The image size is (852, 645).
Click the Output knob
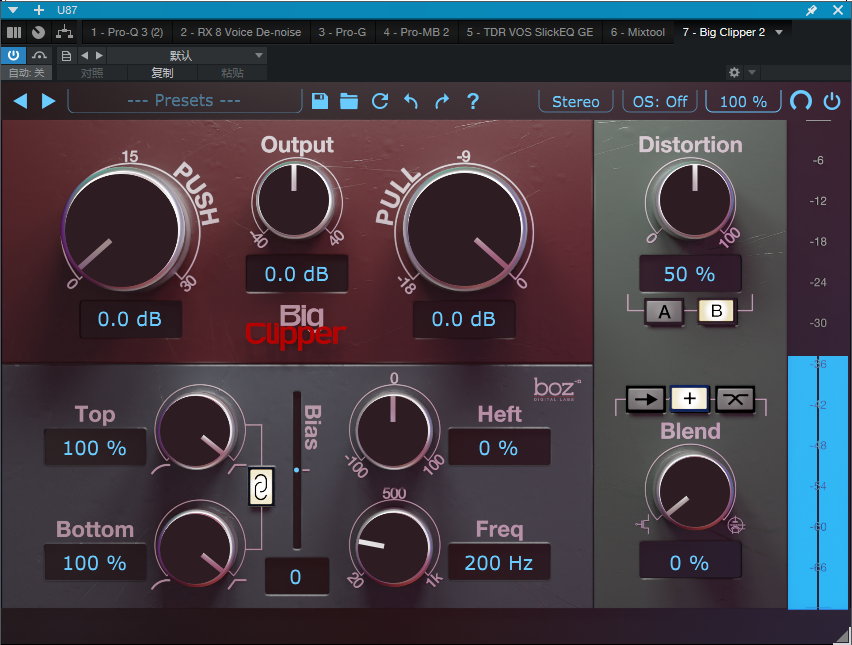click(x=294, y=200)
